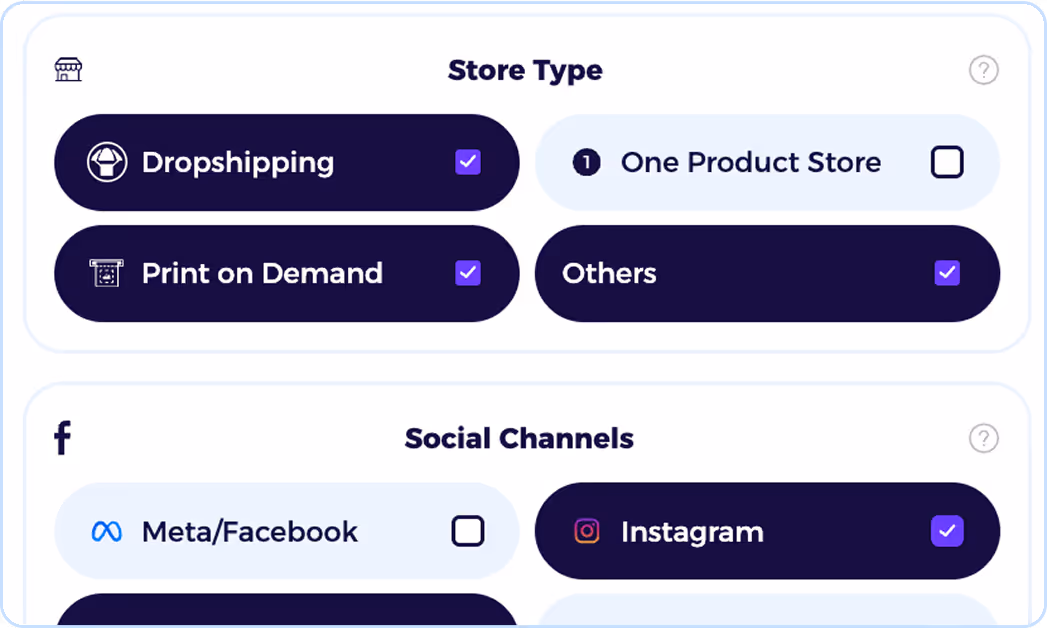Viewport: 1047px width, 628px height.
Task: Uncheck the Instagram checkbox
Action: pos(947,531)
